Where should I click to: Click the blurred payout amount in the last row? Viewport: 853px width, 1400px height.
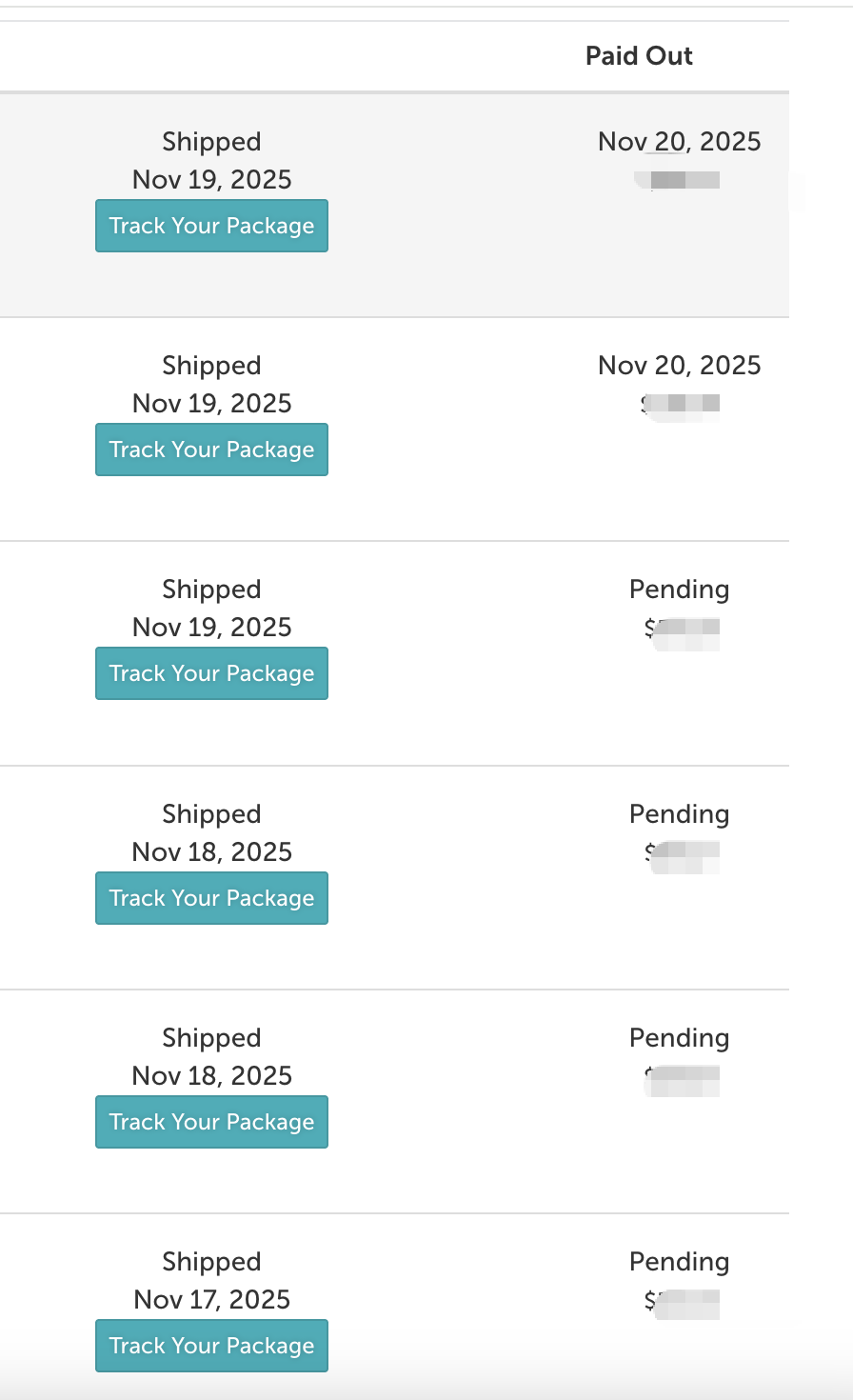(x=683, y=1302)
